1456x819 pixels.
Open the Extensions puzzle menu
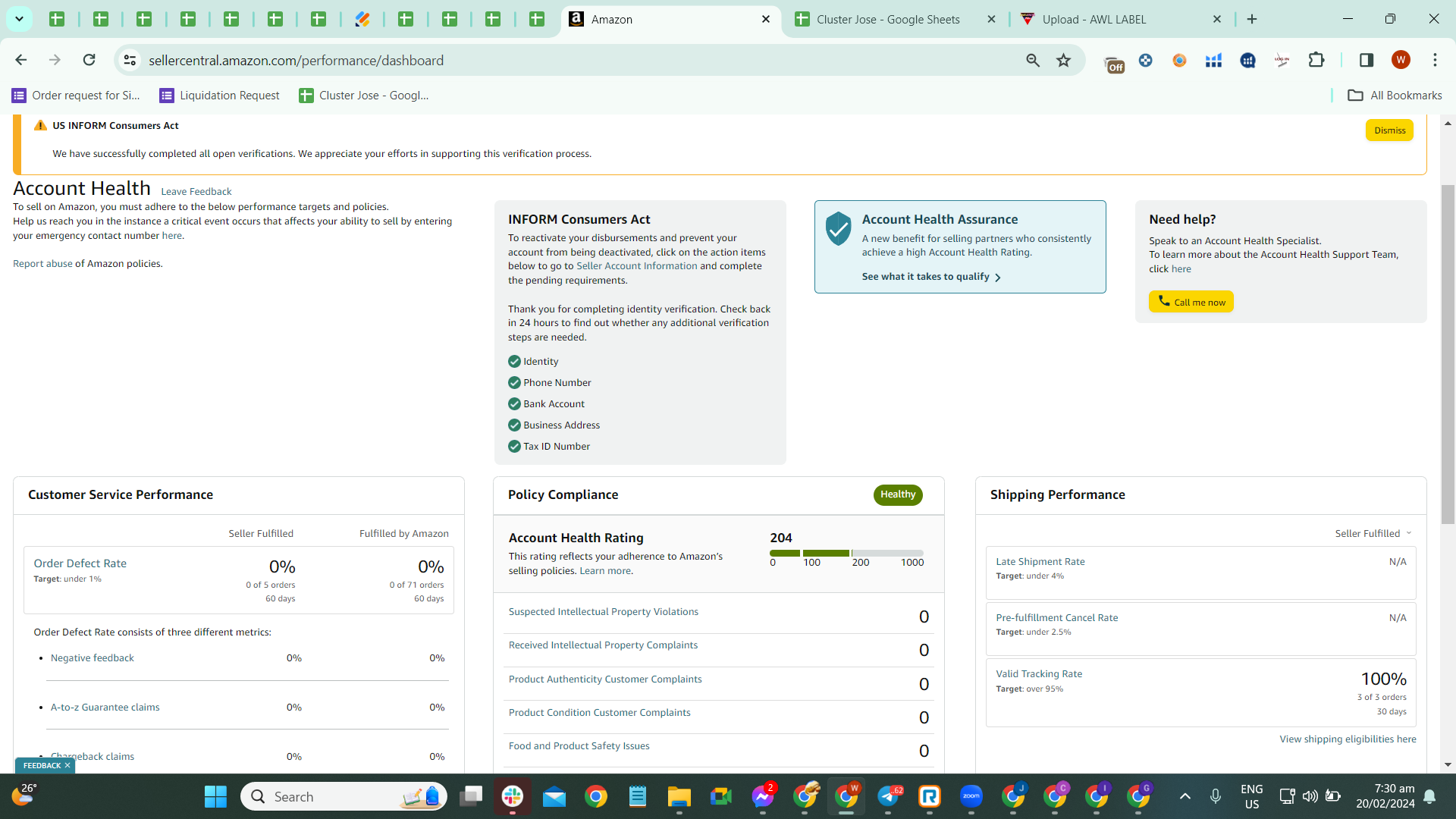click(x=1316, y=60)
